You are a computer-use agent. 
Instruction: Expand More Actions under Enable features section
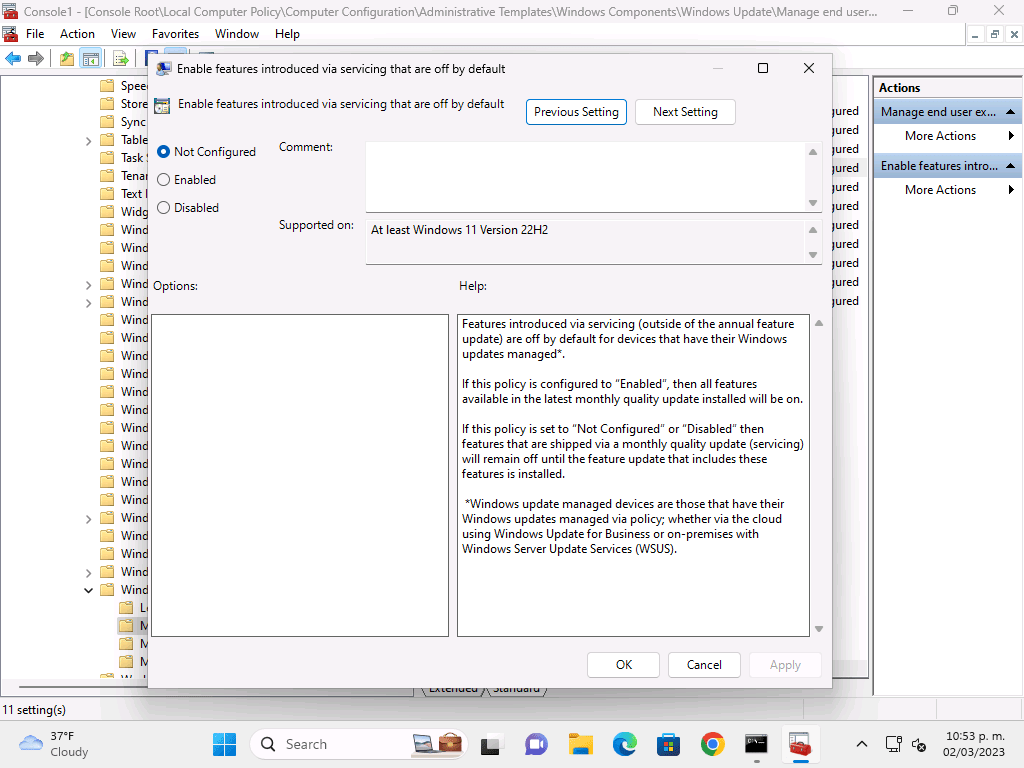(940, 190)
